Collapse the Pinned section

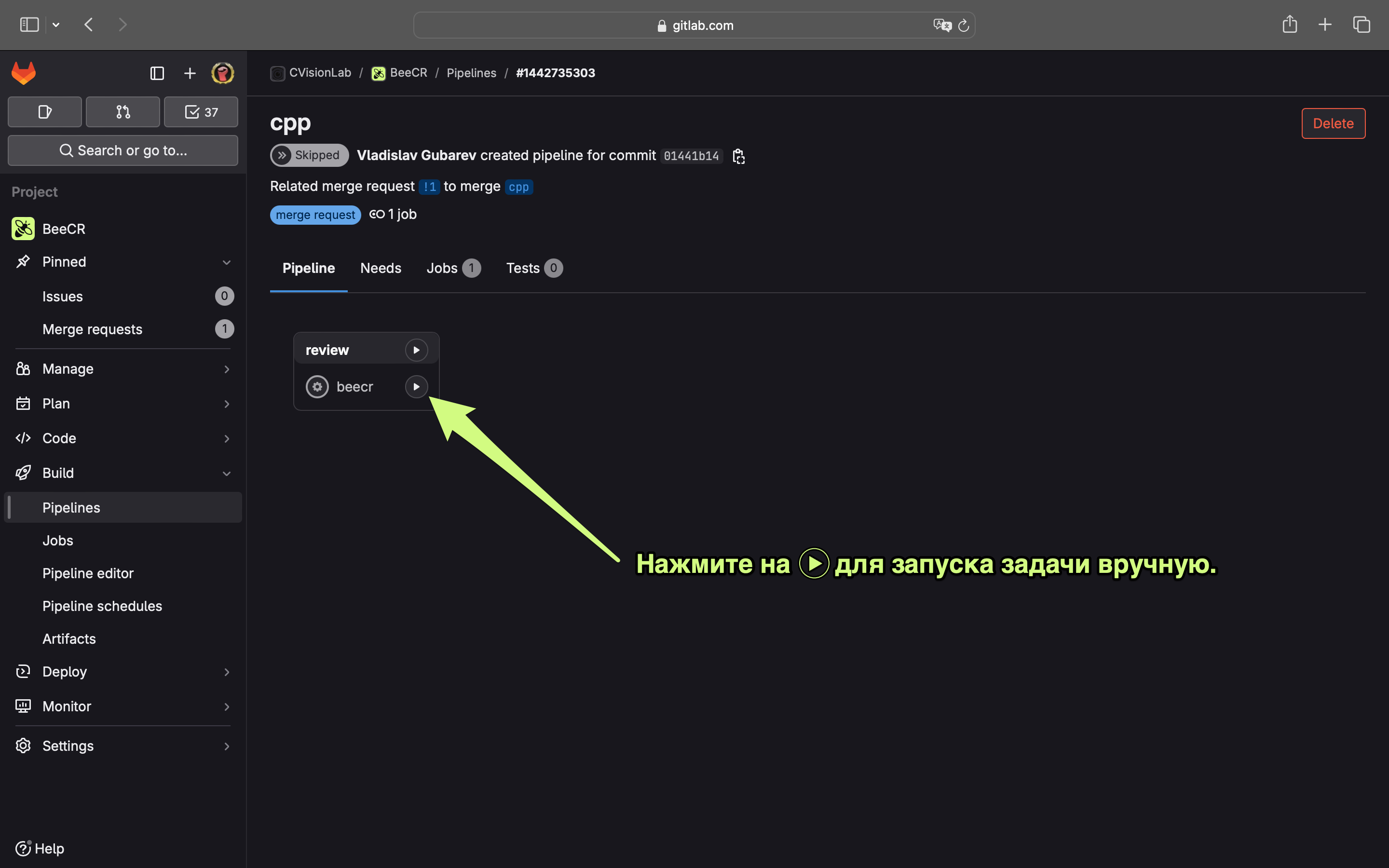point(227,261)
